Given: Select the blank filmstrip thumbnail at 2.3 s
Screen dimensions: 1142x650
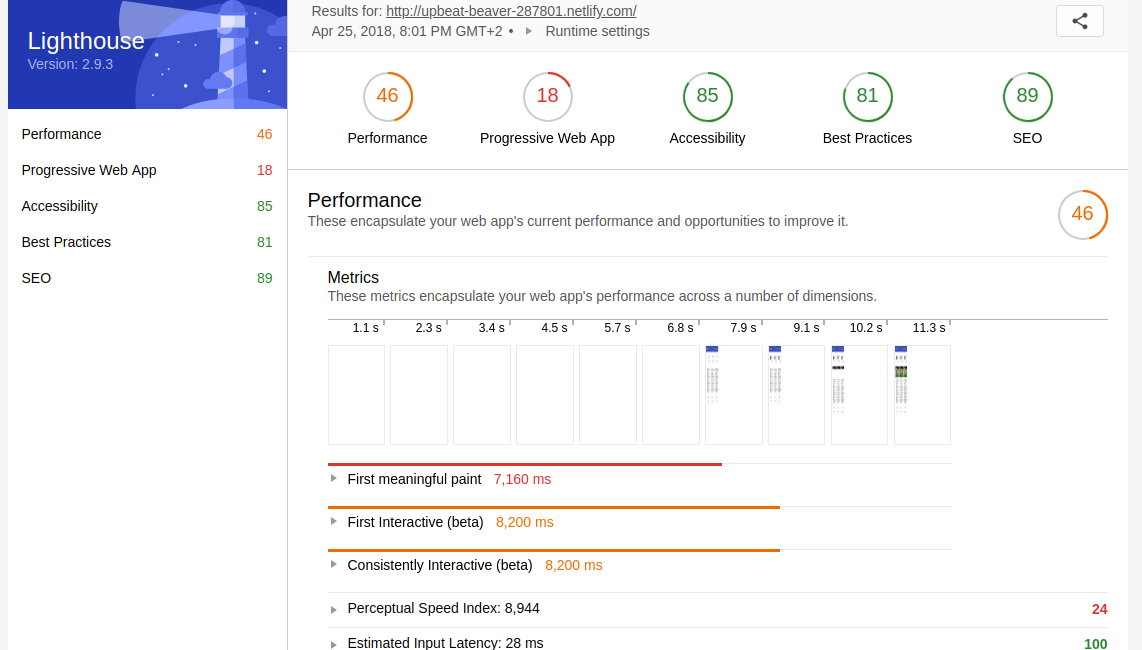Looking at the screenshot, I should (419, 395).
